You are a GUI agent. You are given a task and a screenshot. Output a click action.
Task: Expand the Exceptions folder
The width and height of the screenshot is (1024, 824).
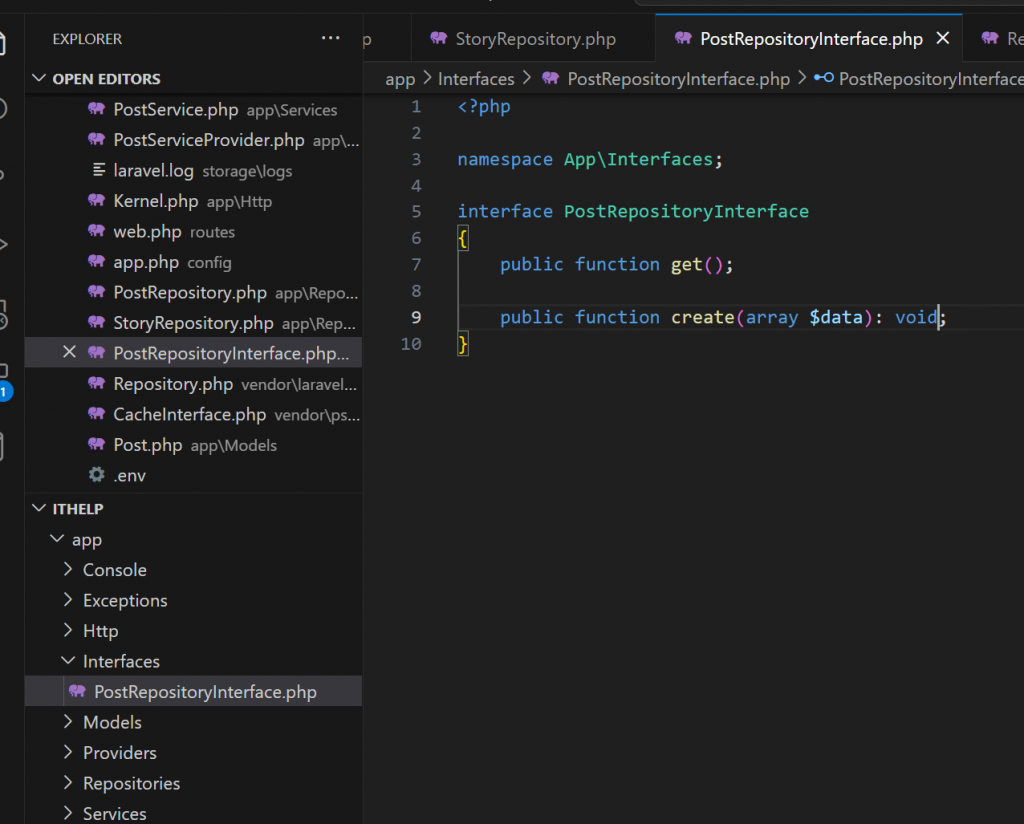click(68, 600)
